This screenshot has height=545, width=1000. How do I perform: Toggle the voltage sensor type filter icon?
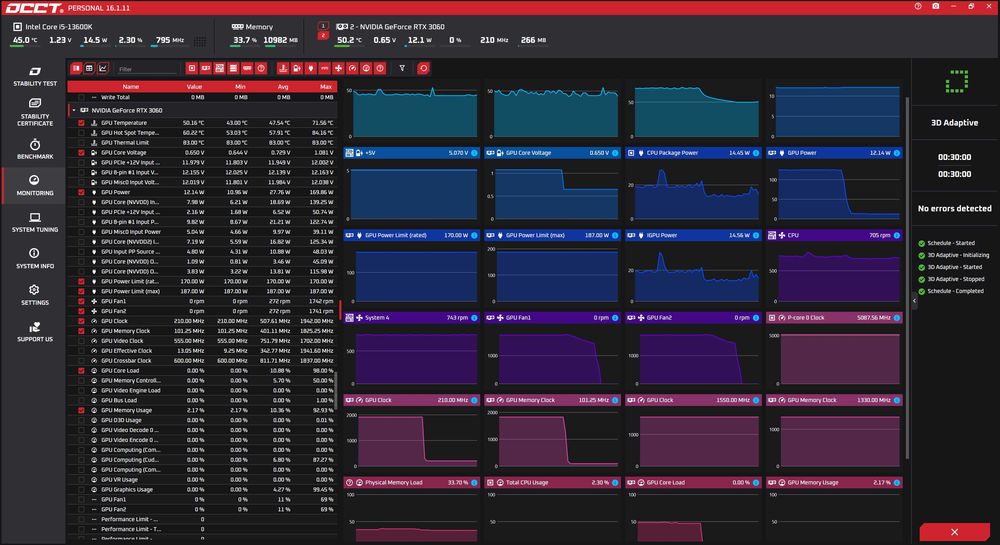[297, 68]
